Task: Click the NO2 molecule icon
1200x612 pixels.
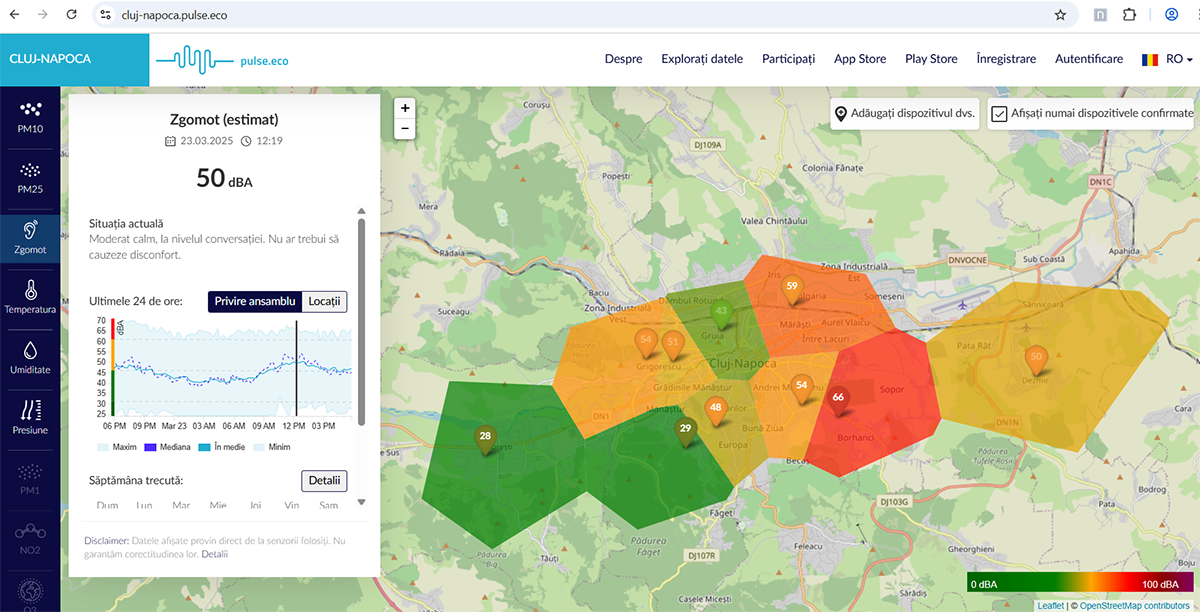Action: coord(30,531)
